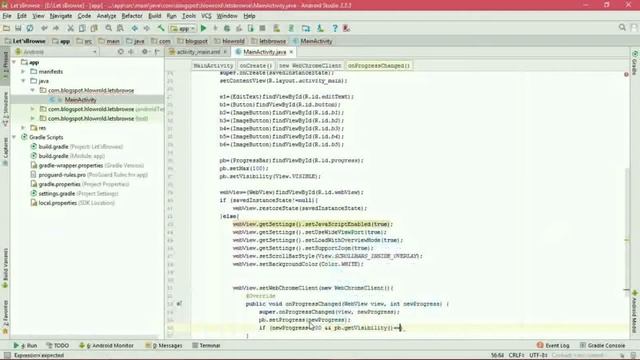Screen dimensions: 640x360
Task: Click the LetsBrowse navigation bar crumb
Action: click(25, 41)
